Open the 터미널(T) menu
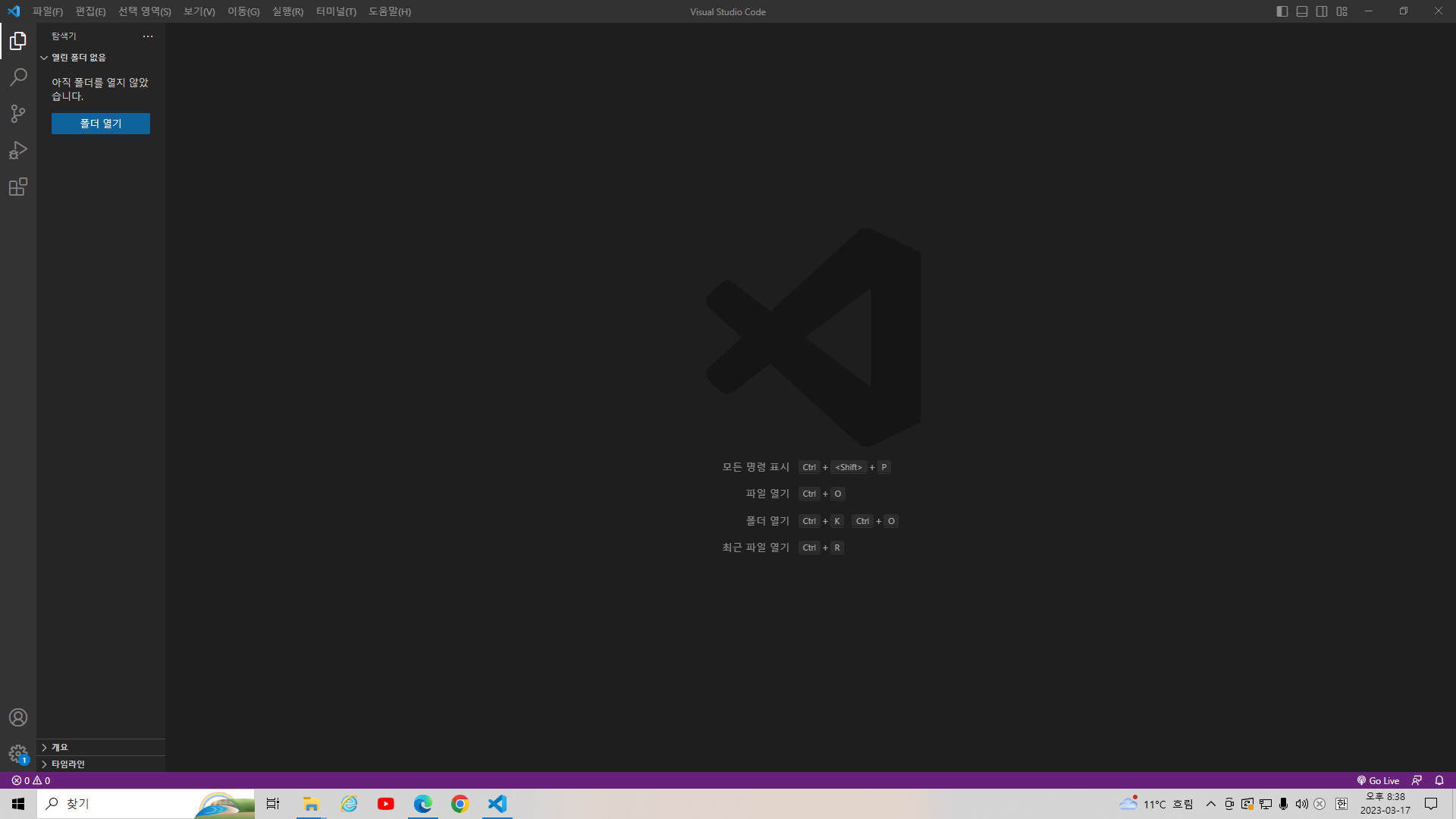 336,11
